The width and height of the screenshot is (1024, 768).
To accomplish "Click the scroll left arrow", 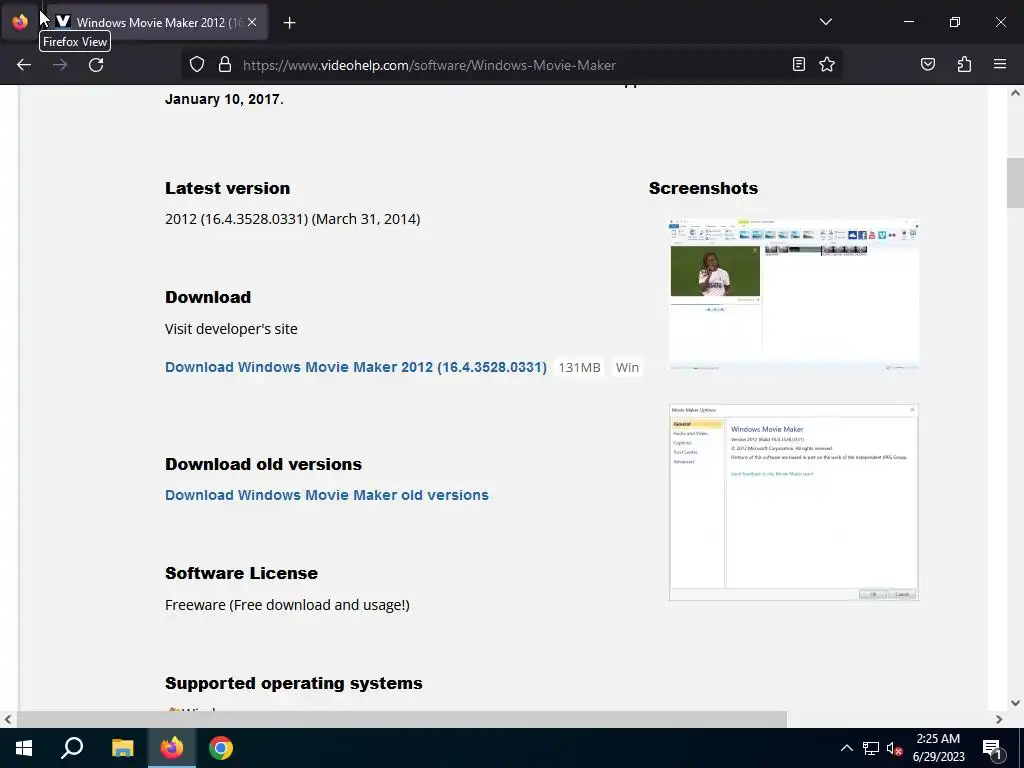I will (8, 719).
